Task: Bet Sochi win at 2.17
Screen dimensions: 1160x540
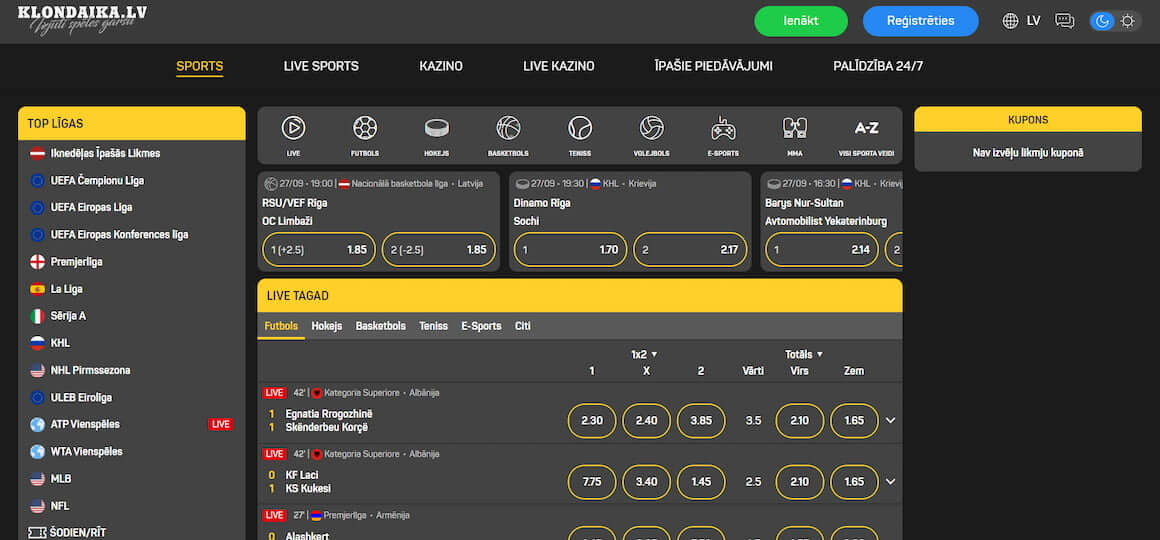Action: tap(690, 250)
